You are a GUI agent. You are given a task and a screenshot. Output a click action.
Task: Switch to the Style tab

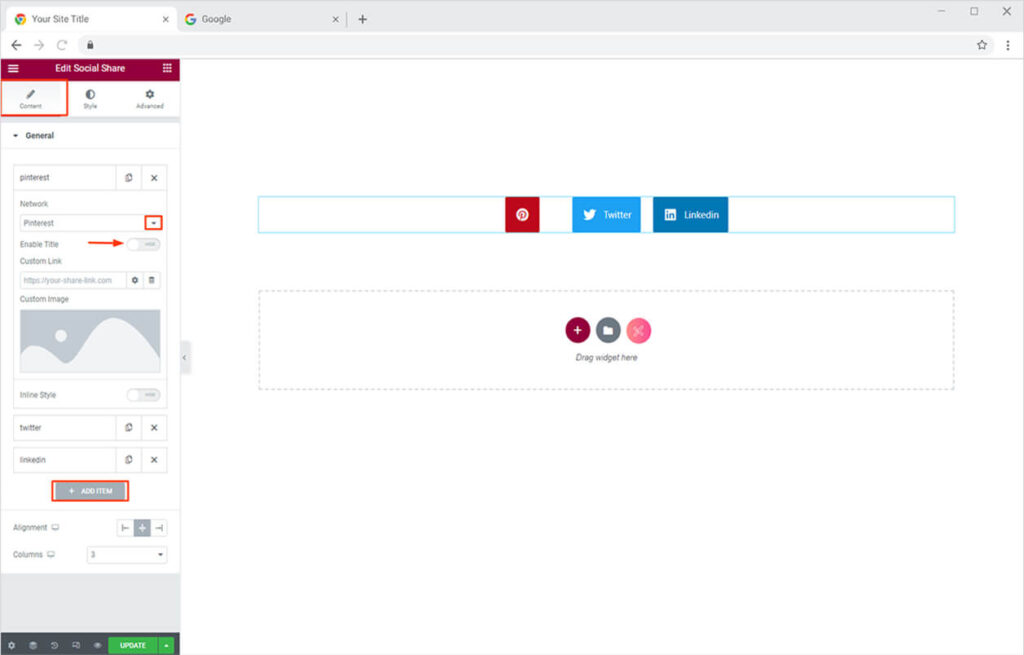point(90,98)
